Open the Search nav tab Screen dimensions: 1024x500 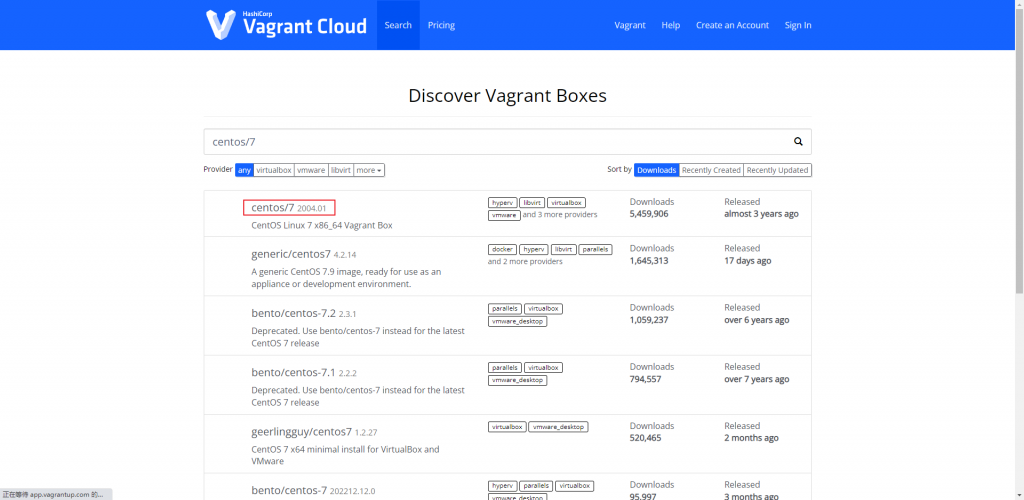pos(398,25)
